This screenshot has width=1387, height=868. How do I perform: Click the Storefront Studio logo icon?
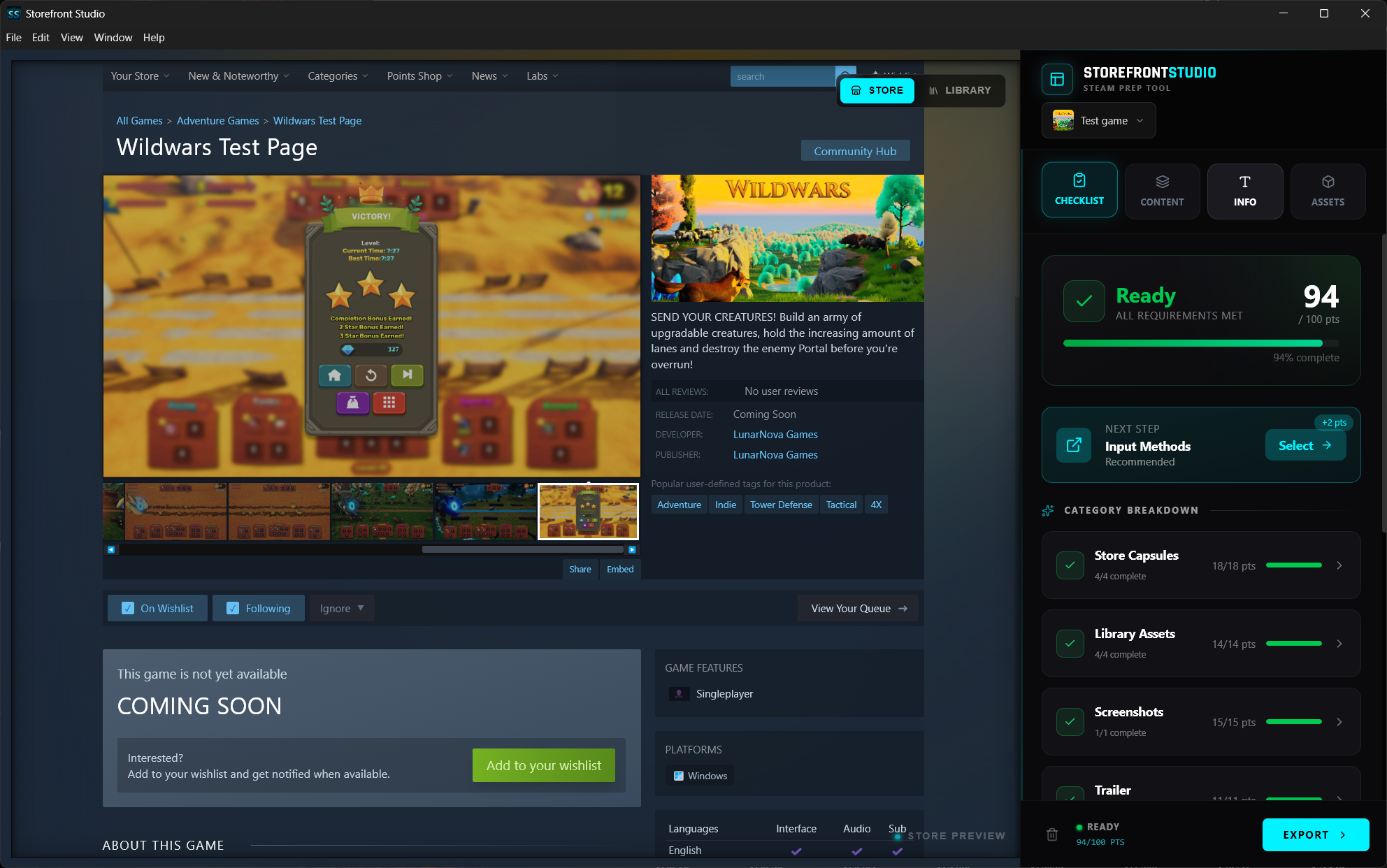(x=1057, y=79)
